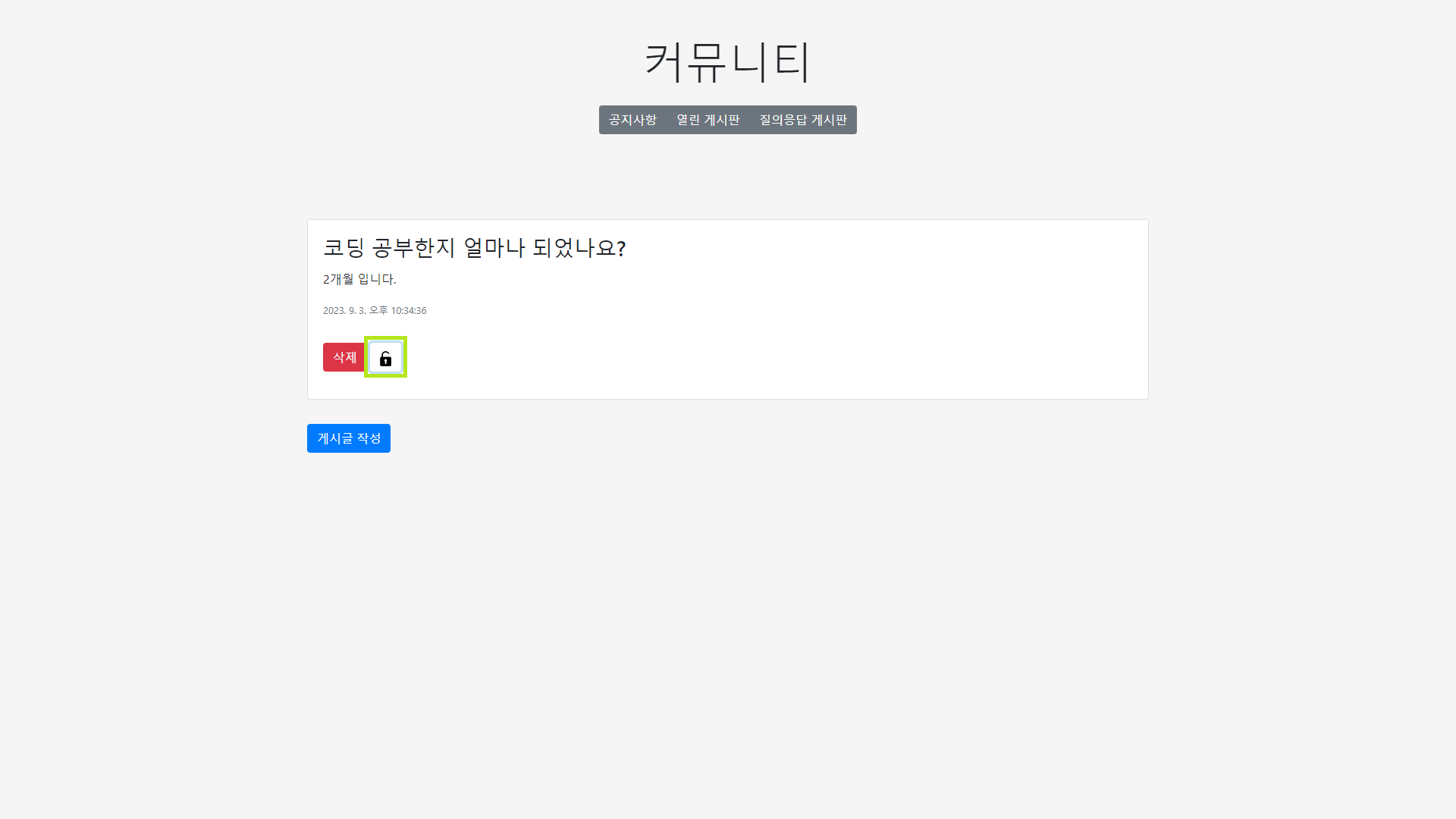Click the unlocked padlock icon button

(385, 357)
